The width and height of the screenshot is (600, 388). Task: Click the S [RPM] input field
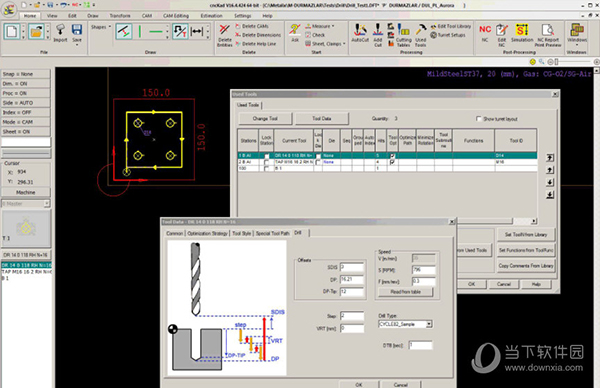point(424,270)
